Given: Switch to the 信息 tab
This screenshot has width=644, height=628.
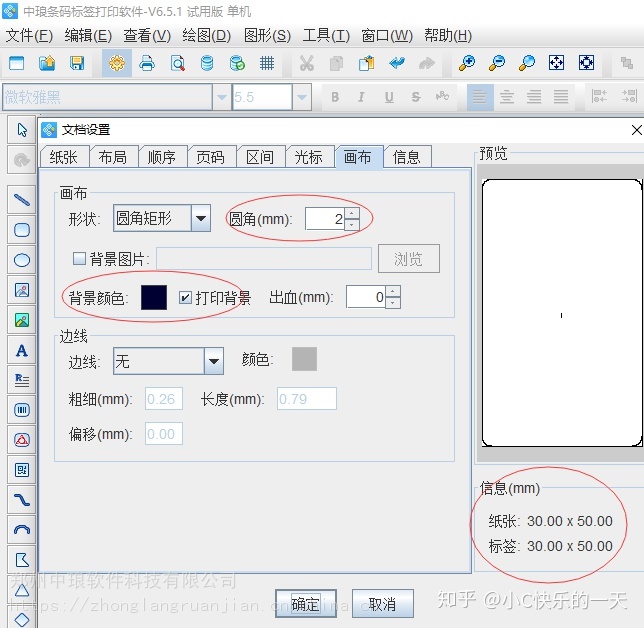Looking at the screenshot, I should [x=407, y=157].
